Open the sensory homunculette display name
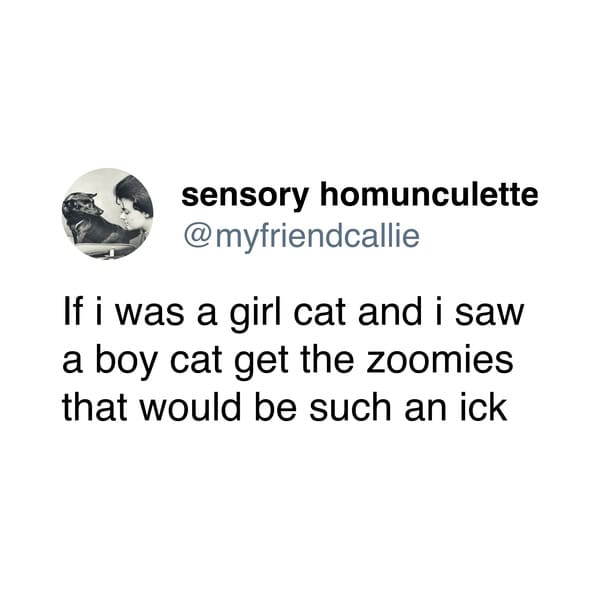Screen dimensions: 599x599 [x=360, y=197]
